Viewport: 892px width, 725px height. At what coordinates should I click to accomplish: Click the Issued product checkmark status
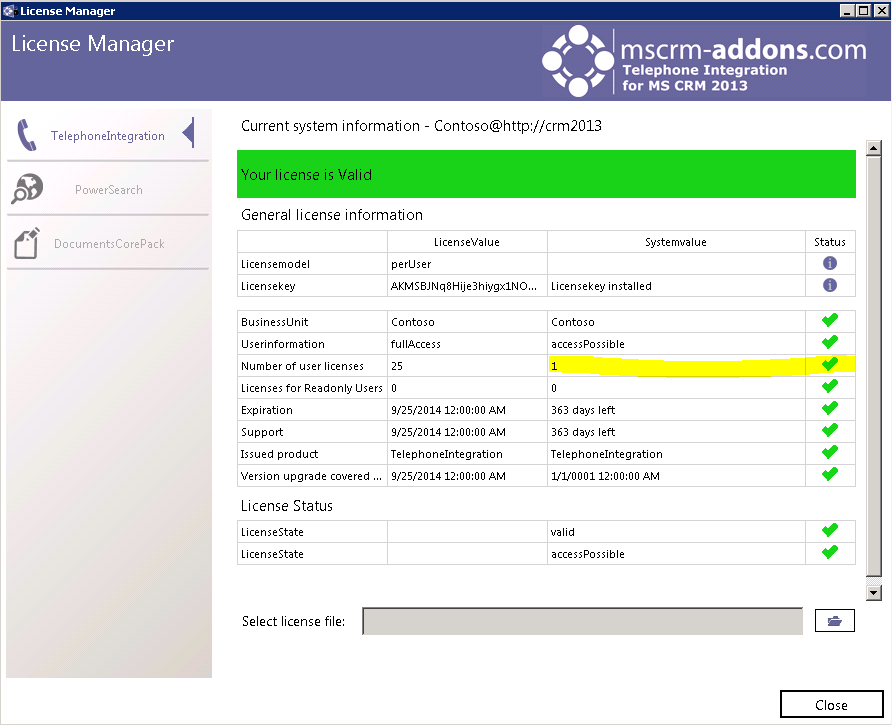coord(830,452)
